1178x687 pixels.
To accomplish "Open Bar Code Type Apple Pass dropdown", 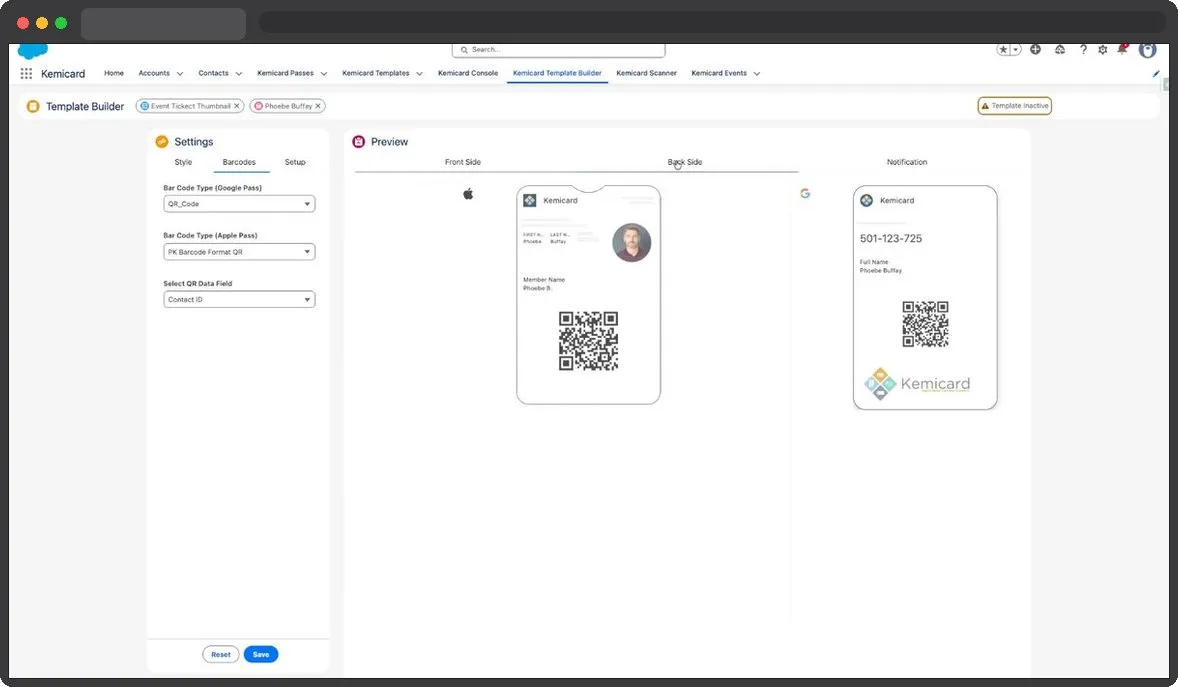I will (239, 252).
